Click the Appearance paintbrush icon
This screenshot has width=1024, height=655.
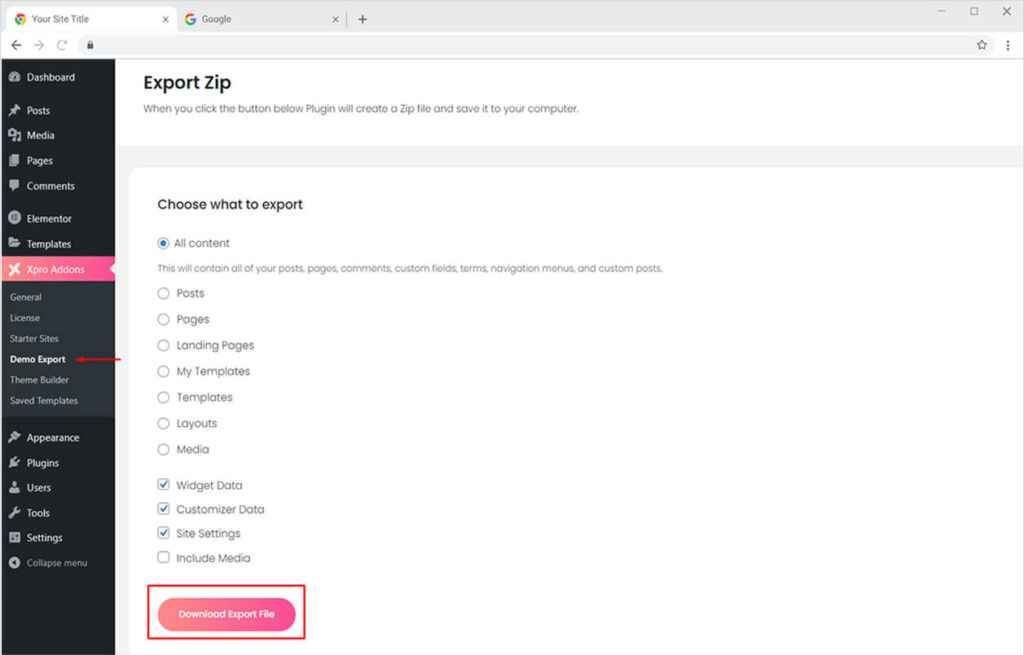(x=15, y=437)
